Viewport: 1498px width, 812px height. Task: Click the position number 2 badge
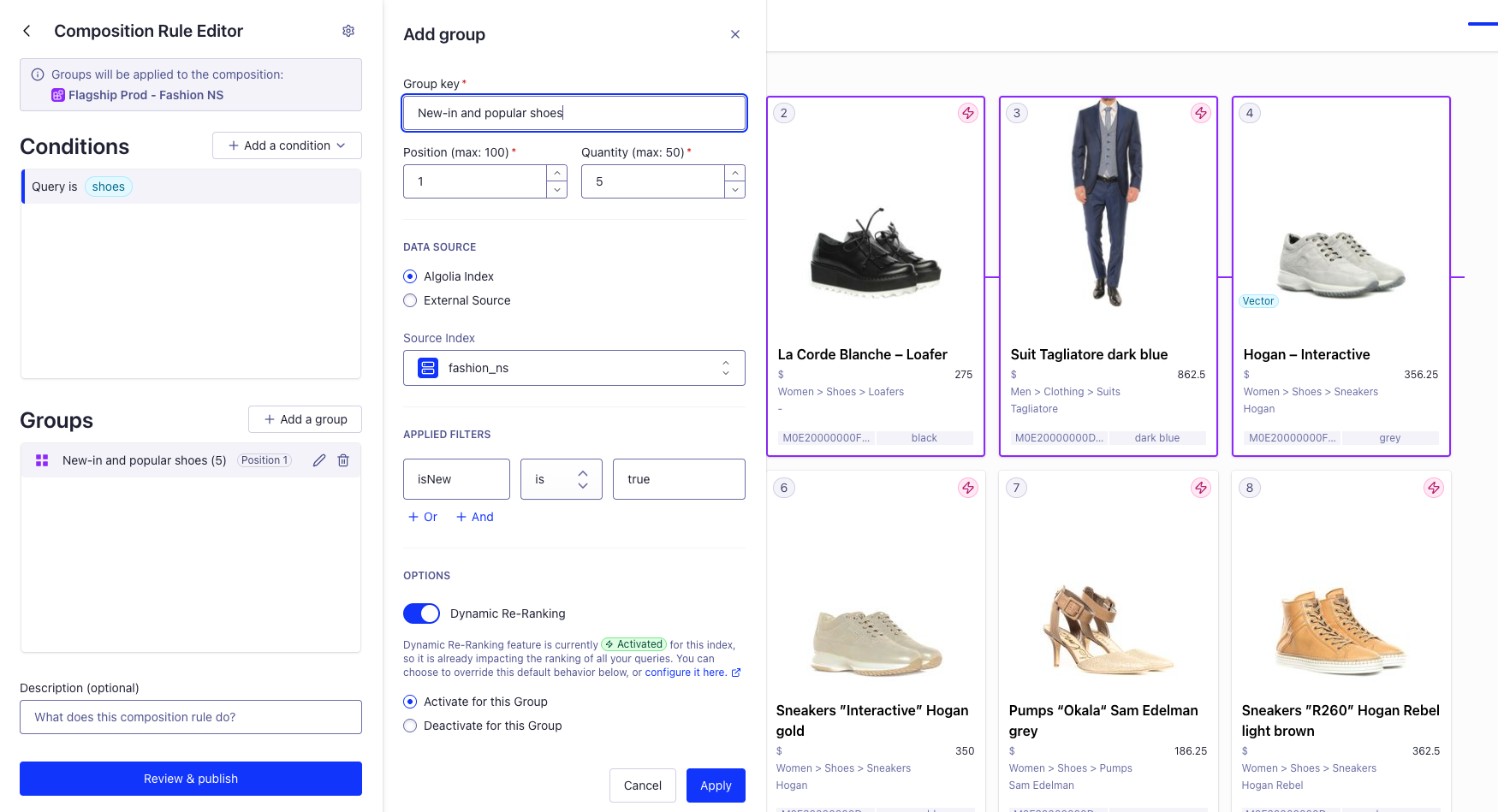coord(783,113)
